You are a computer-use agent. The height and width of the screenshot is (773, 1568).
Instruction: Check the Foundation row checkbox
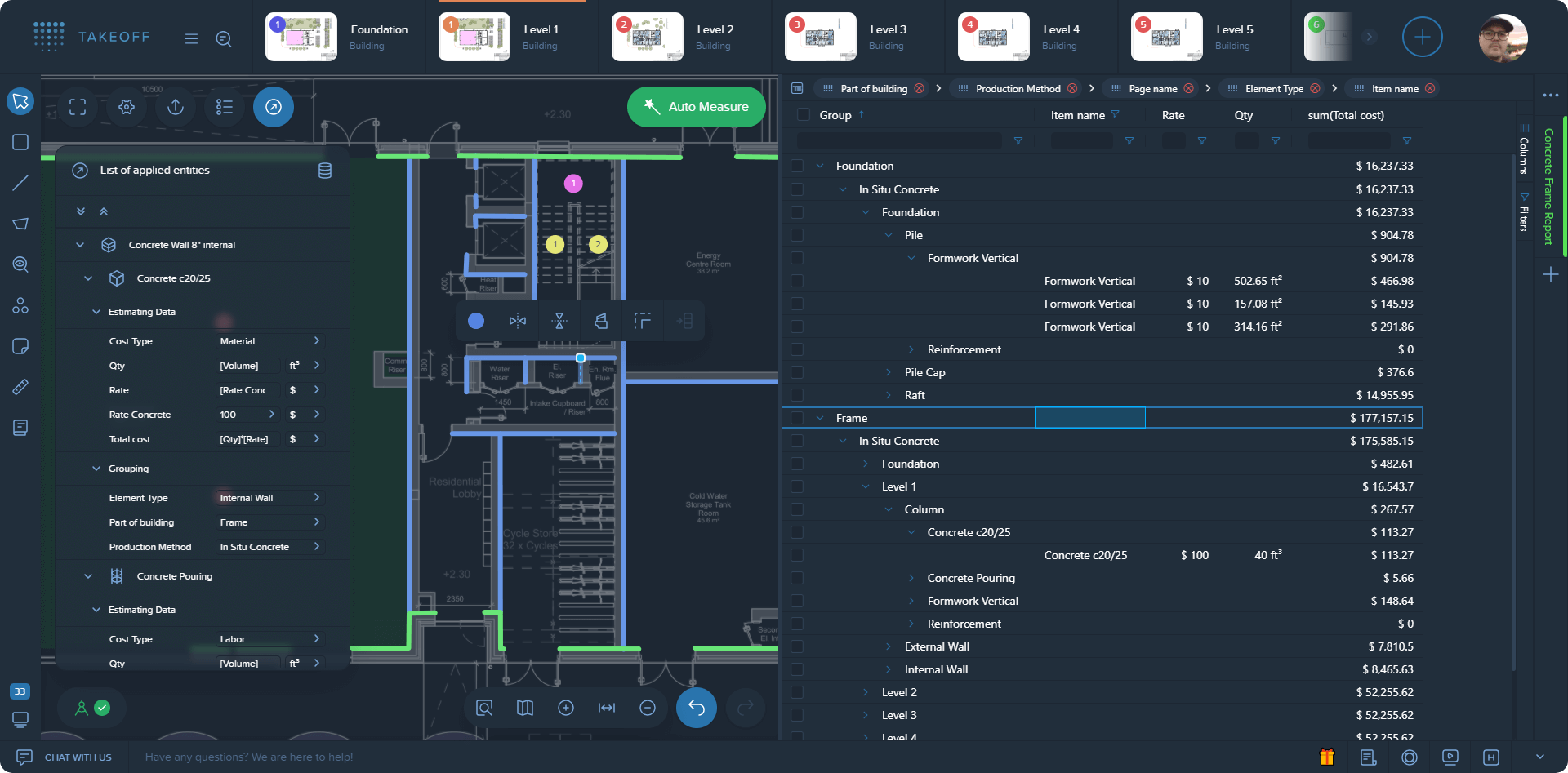point(797,166)
